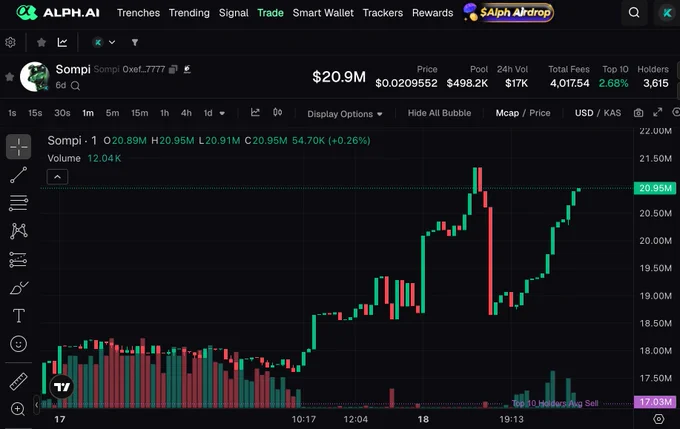Open favorites star in sub-toolbar
The image size is (680, 429).
click(x=41, y=43)
